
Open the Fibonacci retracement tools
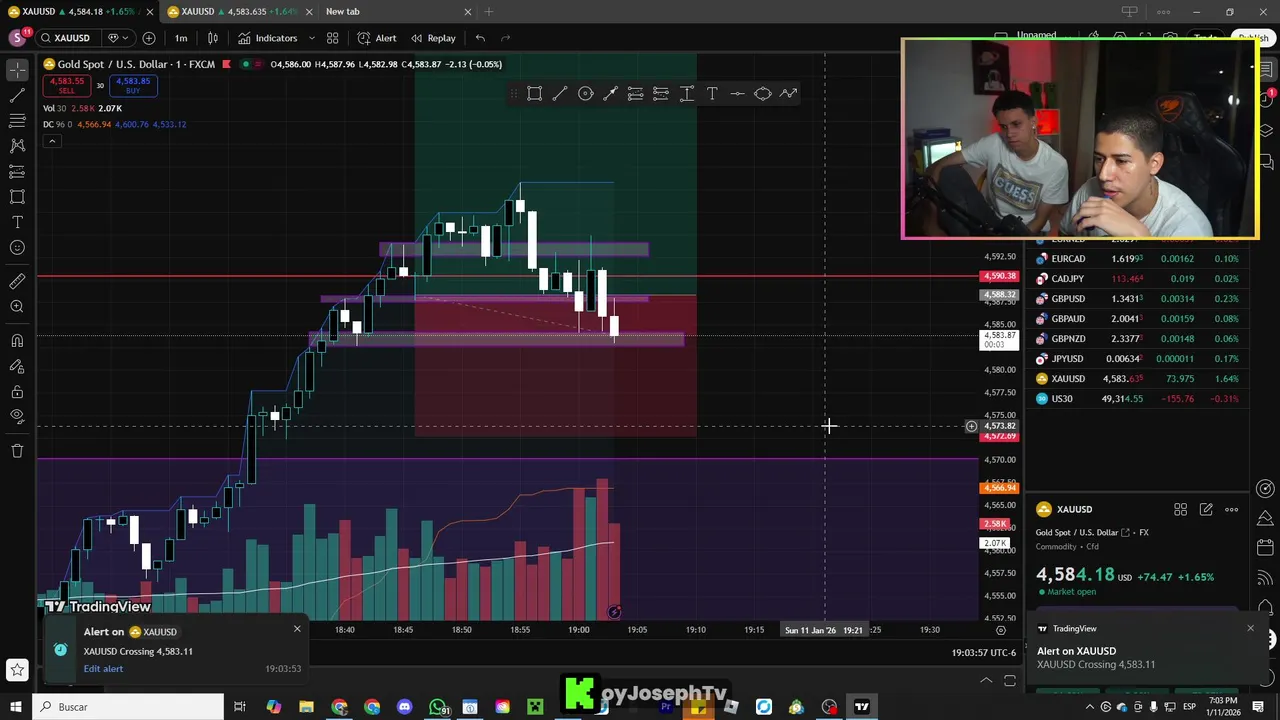(x=17, y=120)
